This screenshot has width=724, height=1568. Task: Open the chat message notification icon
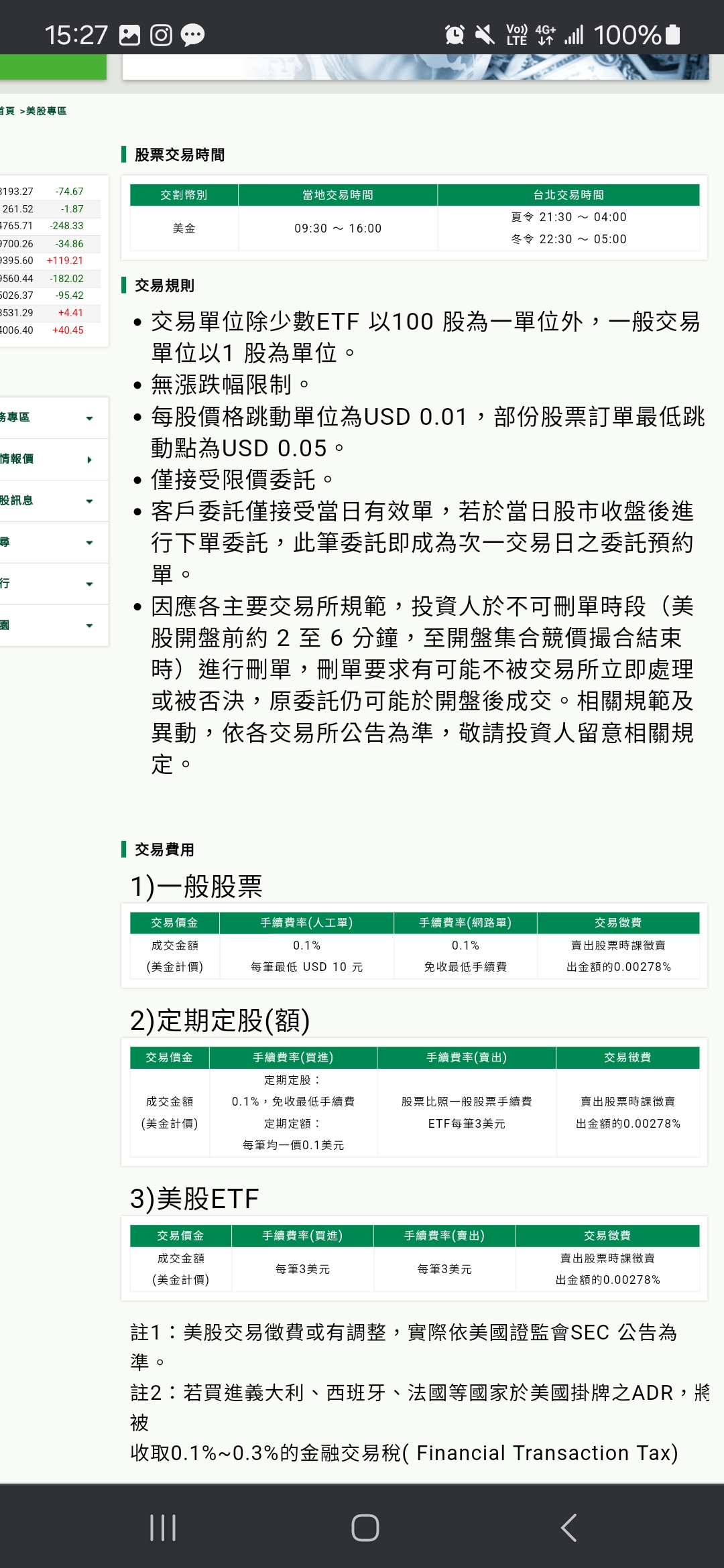click(193, 35)
